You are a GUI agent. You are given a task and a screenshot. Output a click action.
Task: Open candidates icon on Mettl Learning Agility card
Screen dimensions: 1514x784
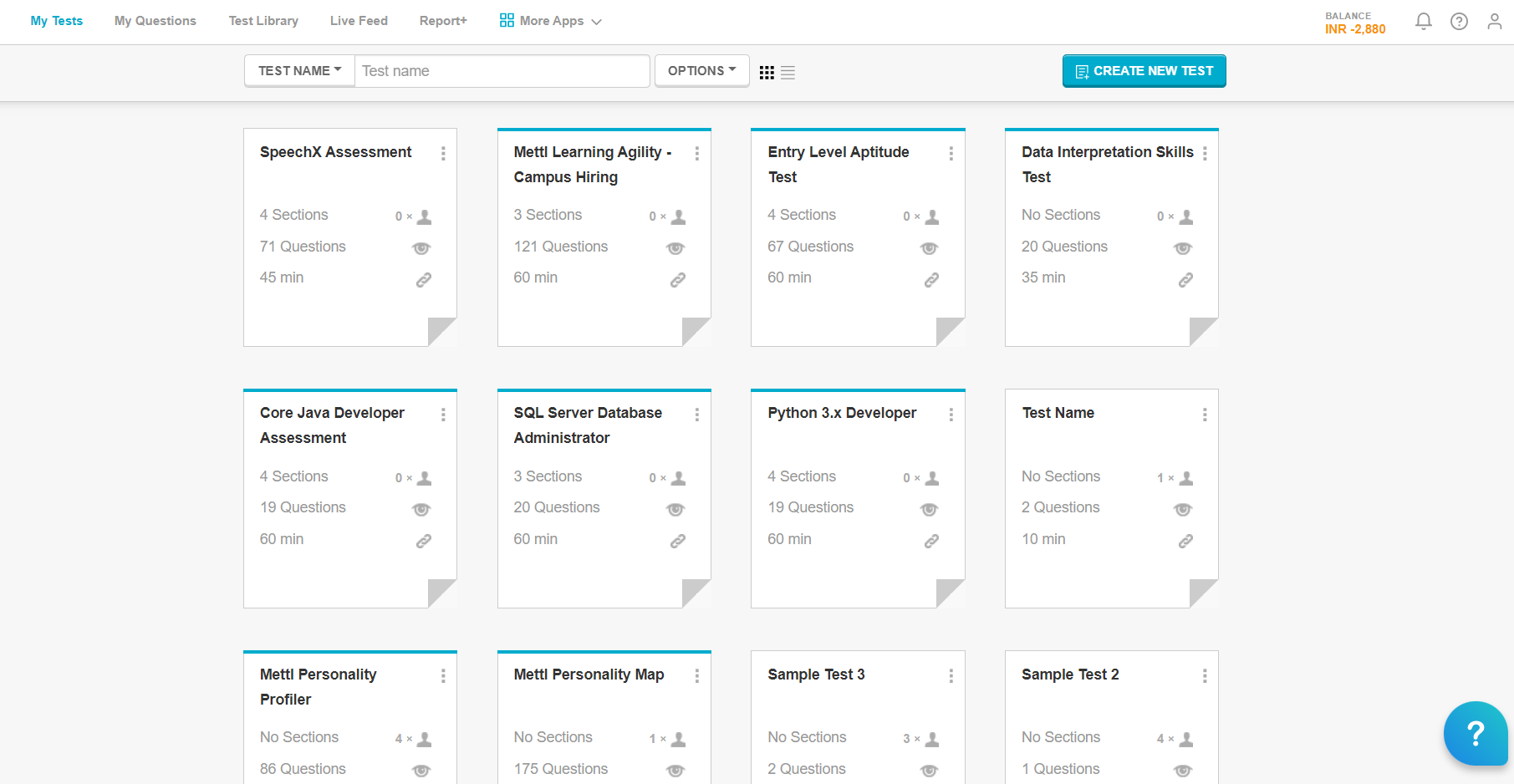coord(678,217)
